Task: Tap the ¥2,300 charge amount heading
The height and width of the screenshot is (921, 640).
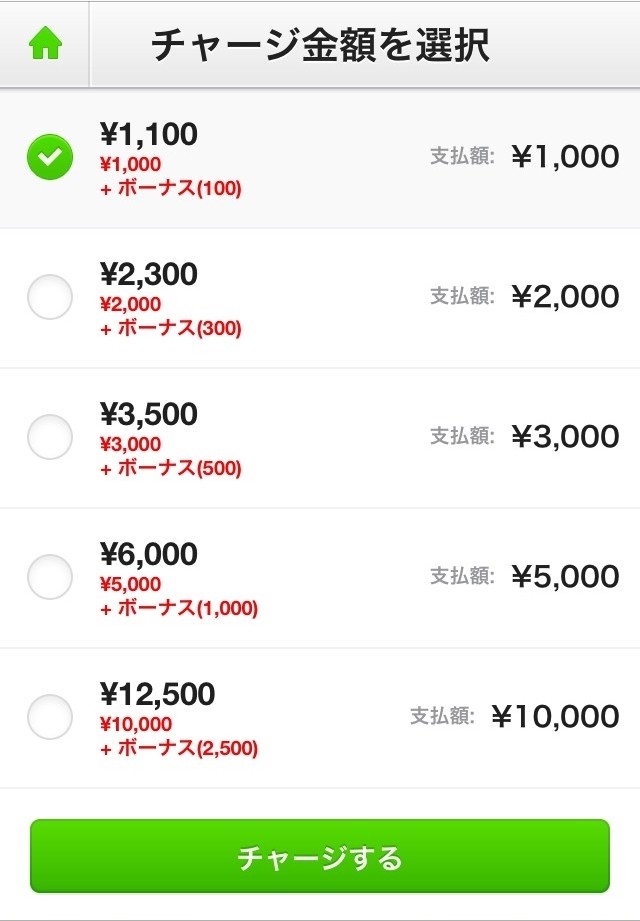Action: [x=149, y=274]
